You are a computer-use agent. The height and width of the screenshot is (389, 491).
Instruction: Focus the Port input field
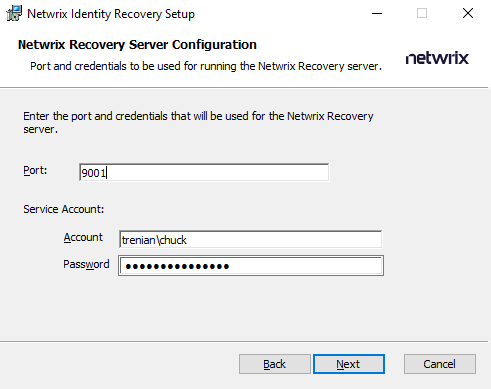coord(204,172)
